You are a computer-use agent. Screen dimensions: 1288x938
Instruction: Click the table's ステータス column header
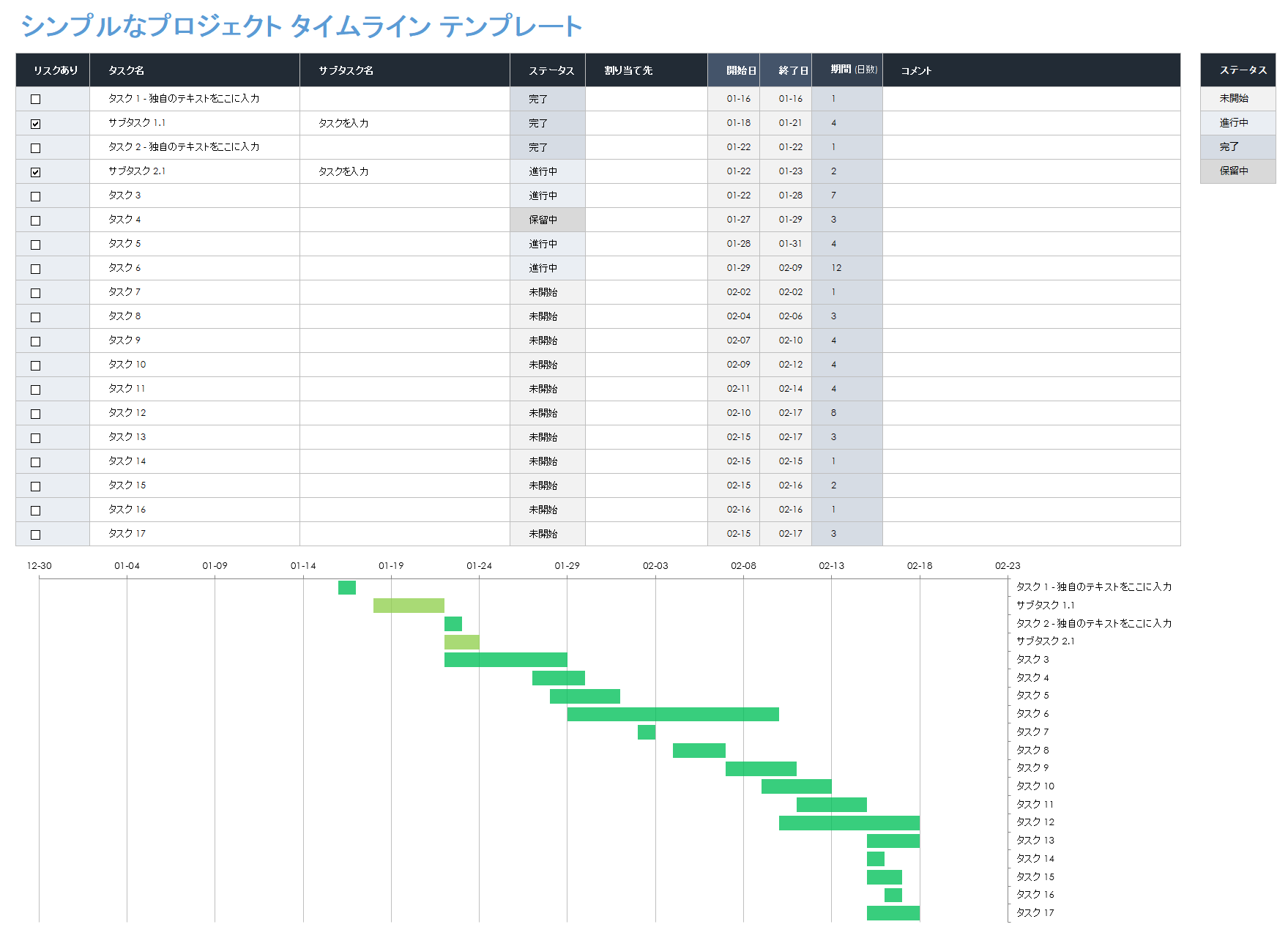tap(548, 70)
